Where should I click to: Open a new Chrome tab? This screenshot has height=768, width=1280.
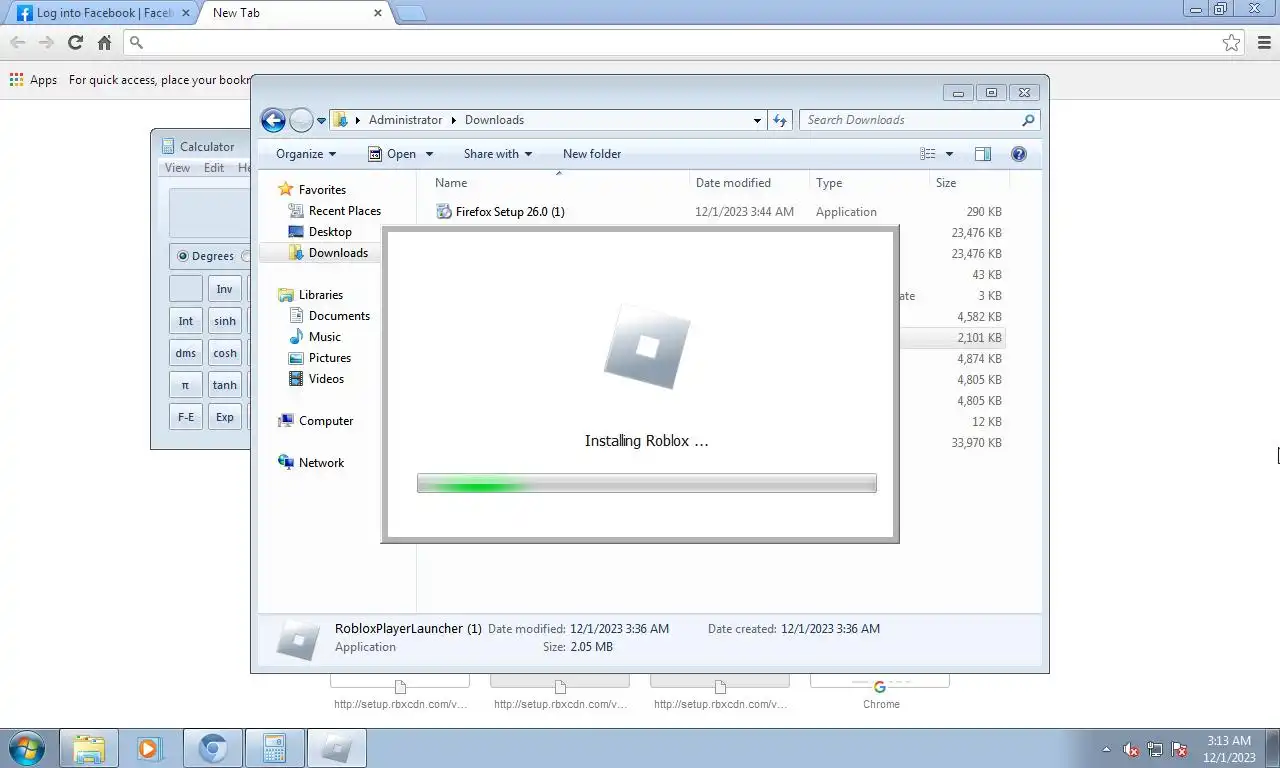411,14
